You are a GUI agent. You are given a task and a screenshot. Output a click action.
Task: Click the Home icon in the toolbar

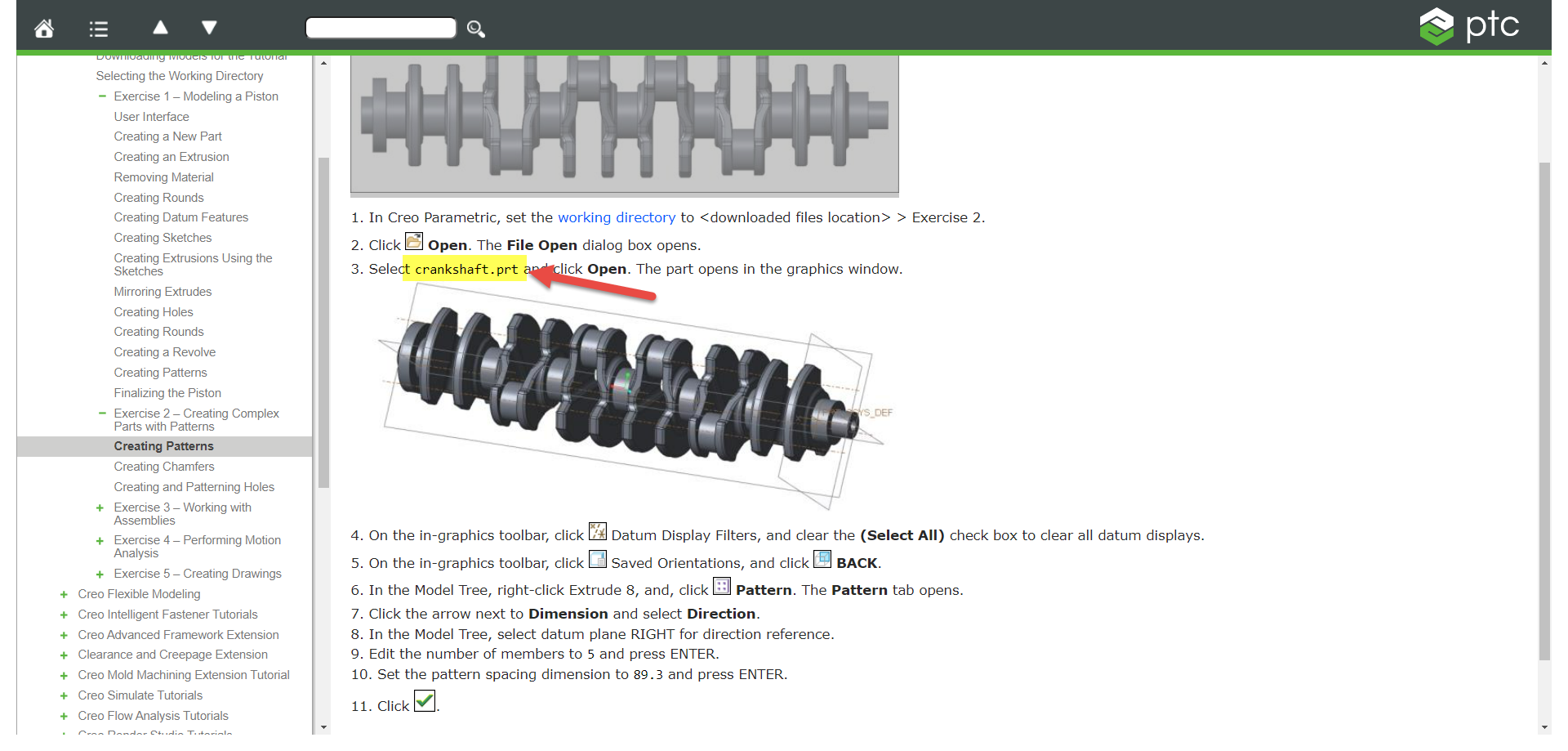point(44,27)
